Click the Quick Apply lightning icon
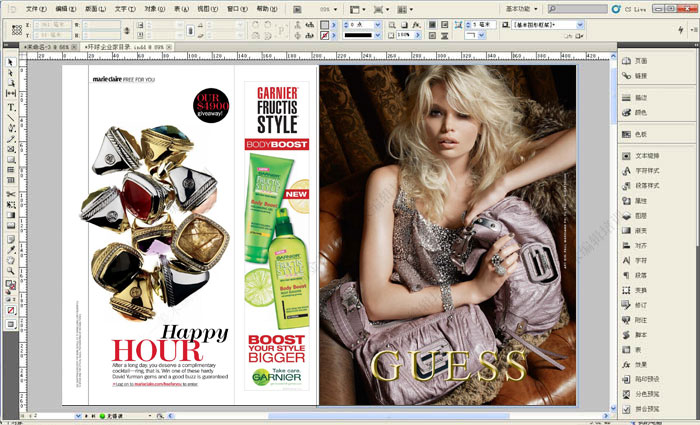This screenshot has height=425, width=700. pyautogui.click(x=680, y=29)
